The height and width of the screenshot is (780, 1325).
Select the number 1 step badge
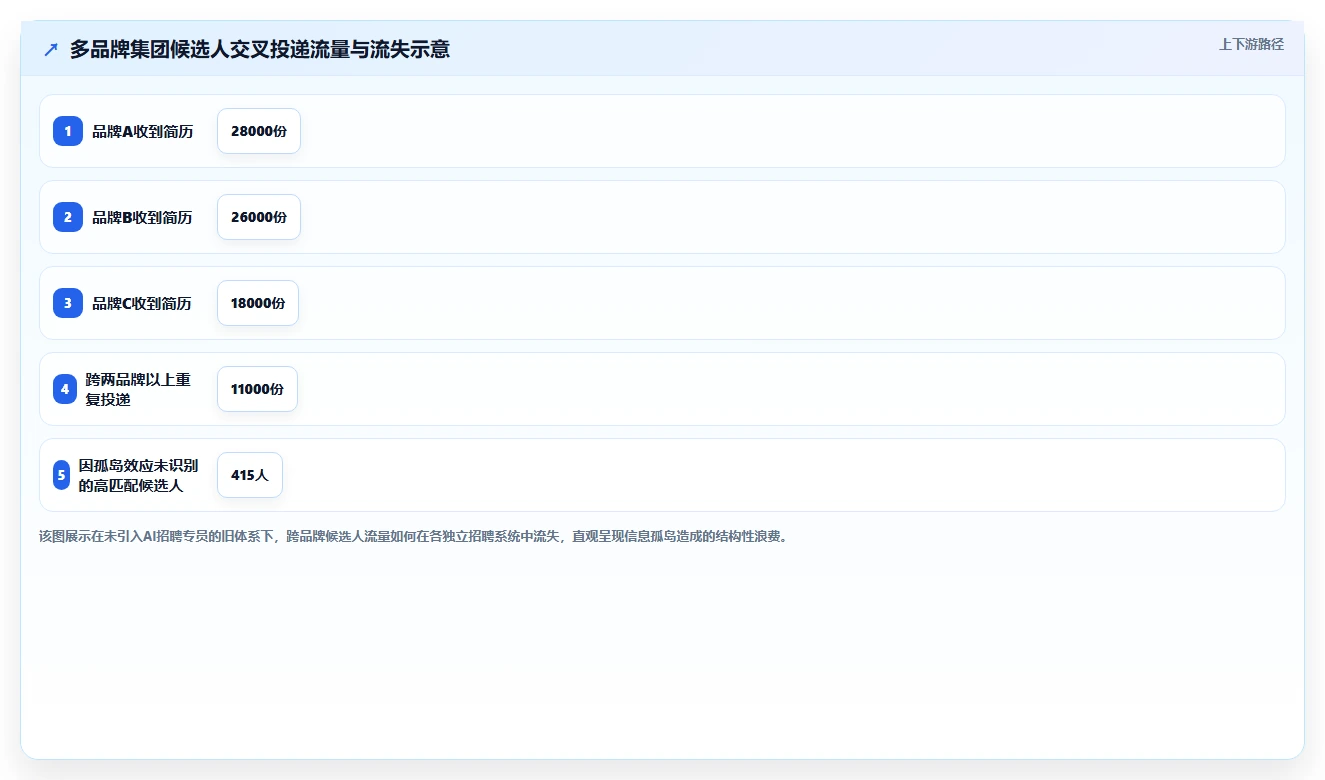[68, 131]
